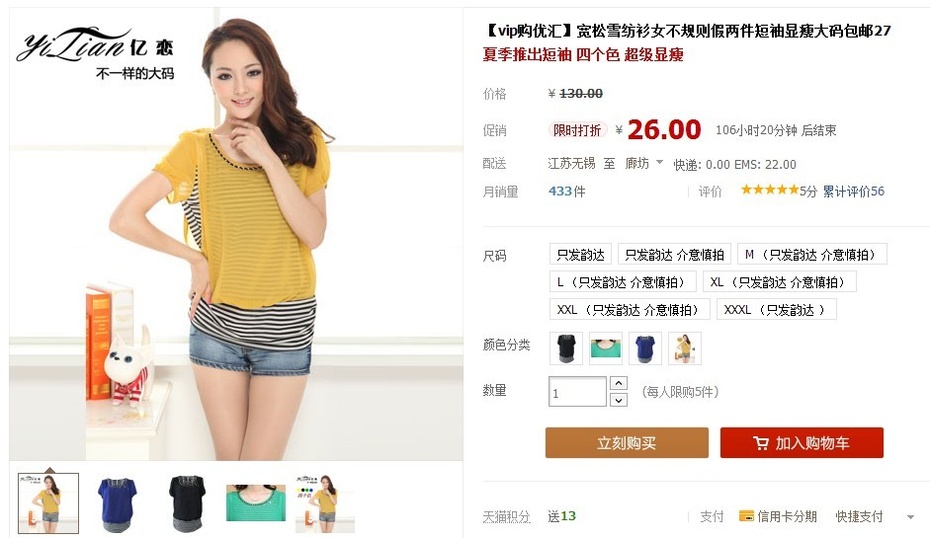This screenshot has width=930, height=538.
Task: Choose the blue color option
Action: (645, 348)
